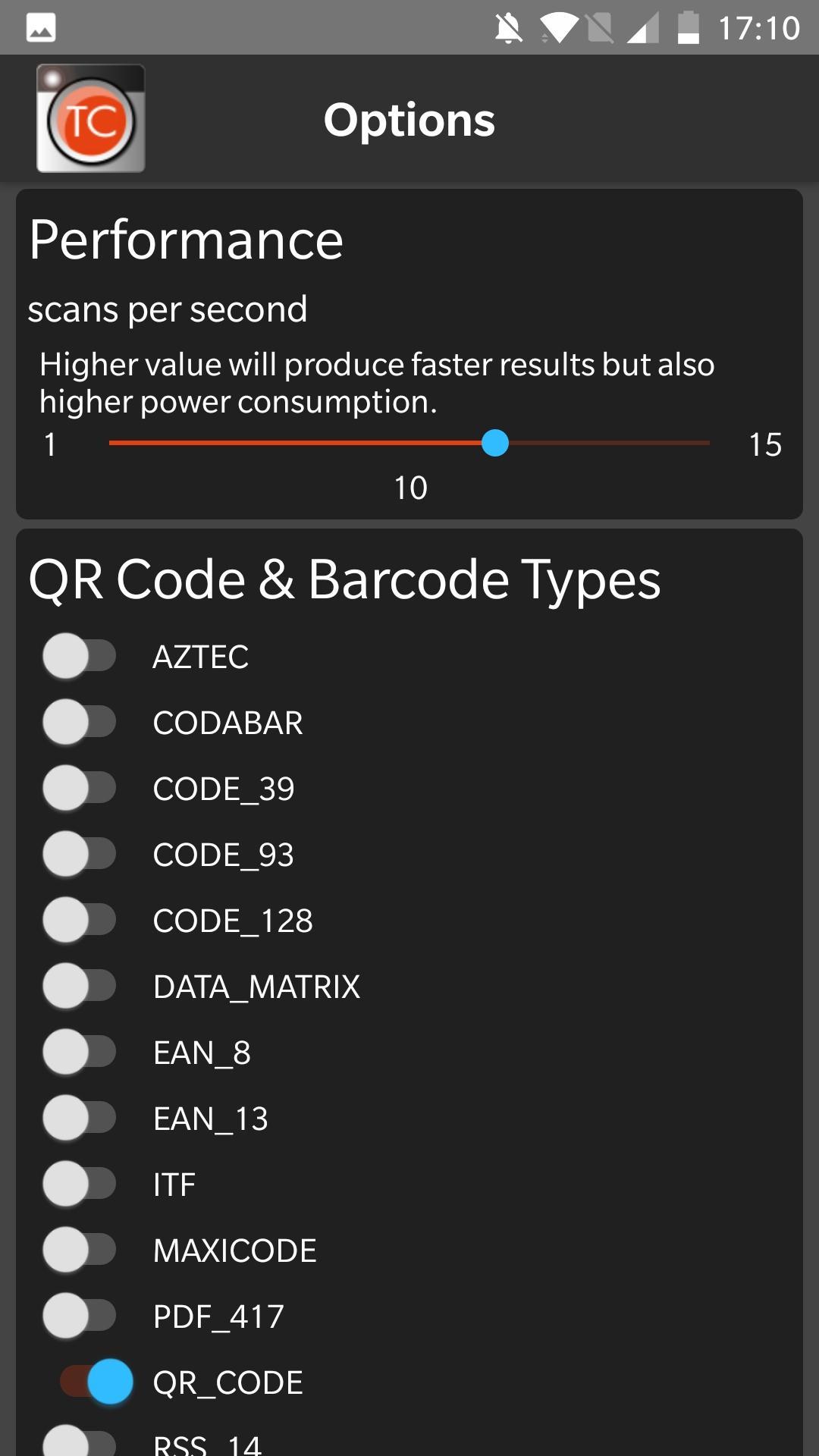Tap the muted notifications bell icon

pos(508,29)
